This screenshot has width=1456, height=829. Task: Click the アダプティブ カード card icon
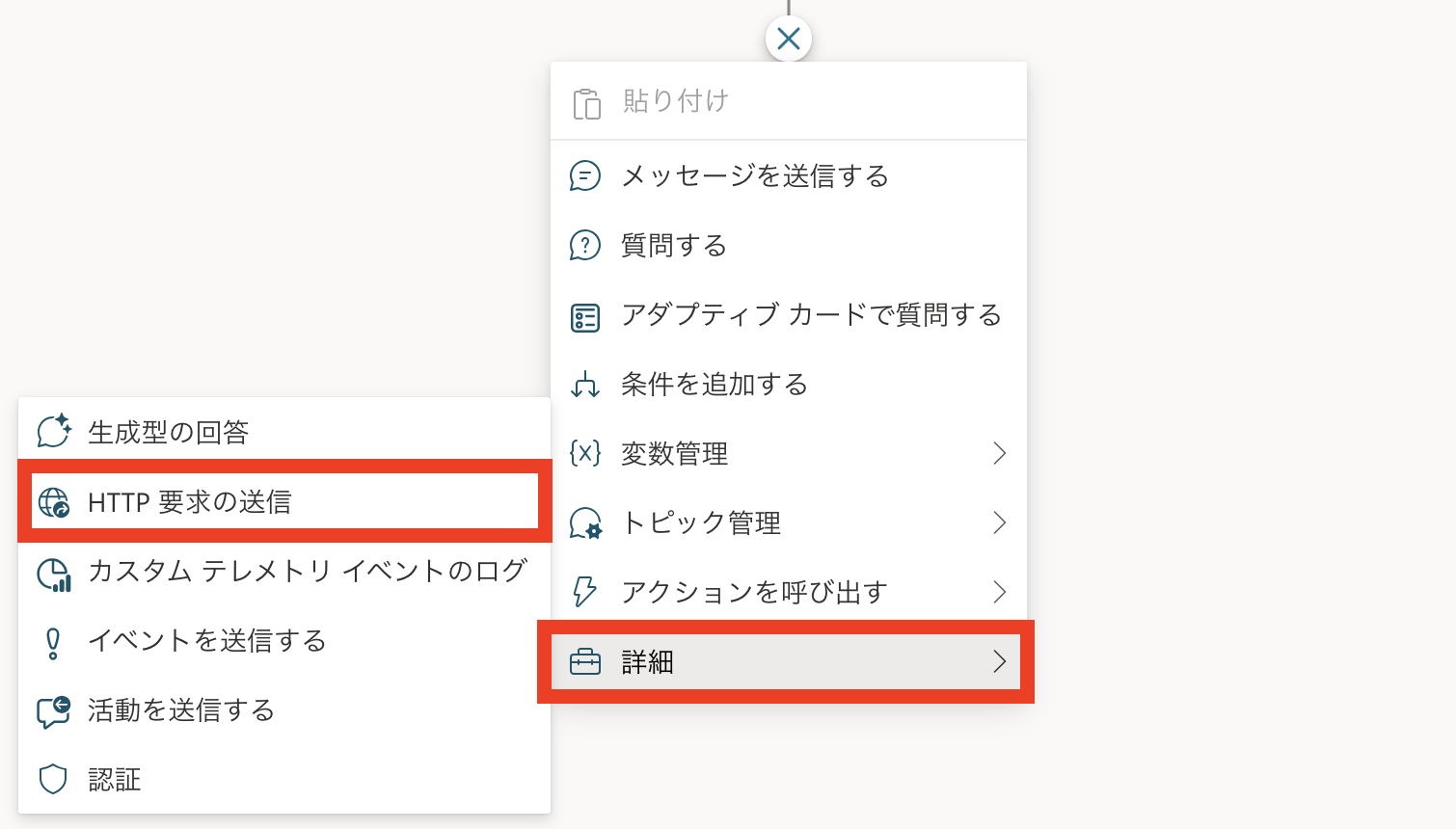(585, 315)
